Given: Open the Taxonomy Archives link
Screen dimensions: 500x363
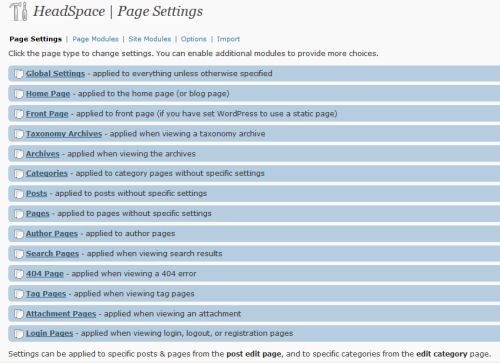Looking at the screenshot, I should 64,134.
